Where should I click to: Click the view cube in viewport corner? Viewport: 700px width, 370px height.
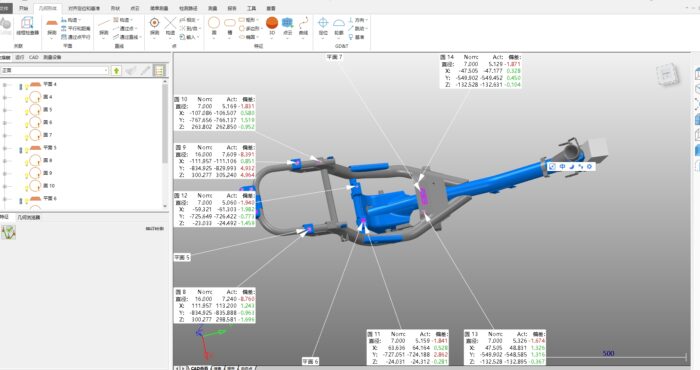[667, 75]
